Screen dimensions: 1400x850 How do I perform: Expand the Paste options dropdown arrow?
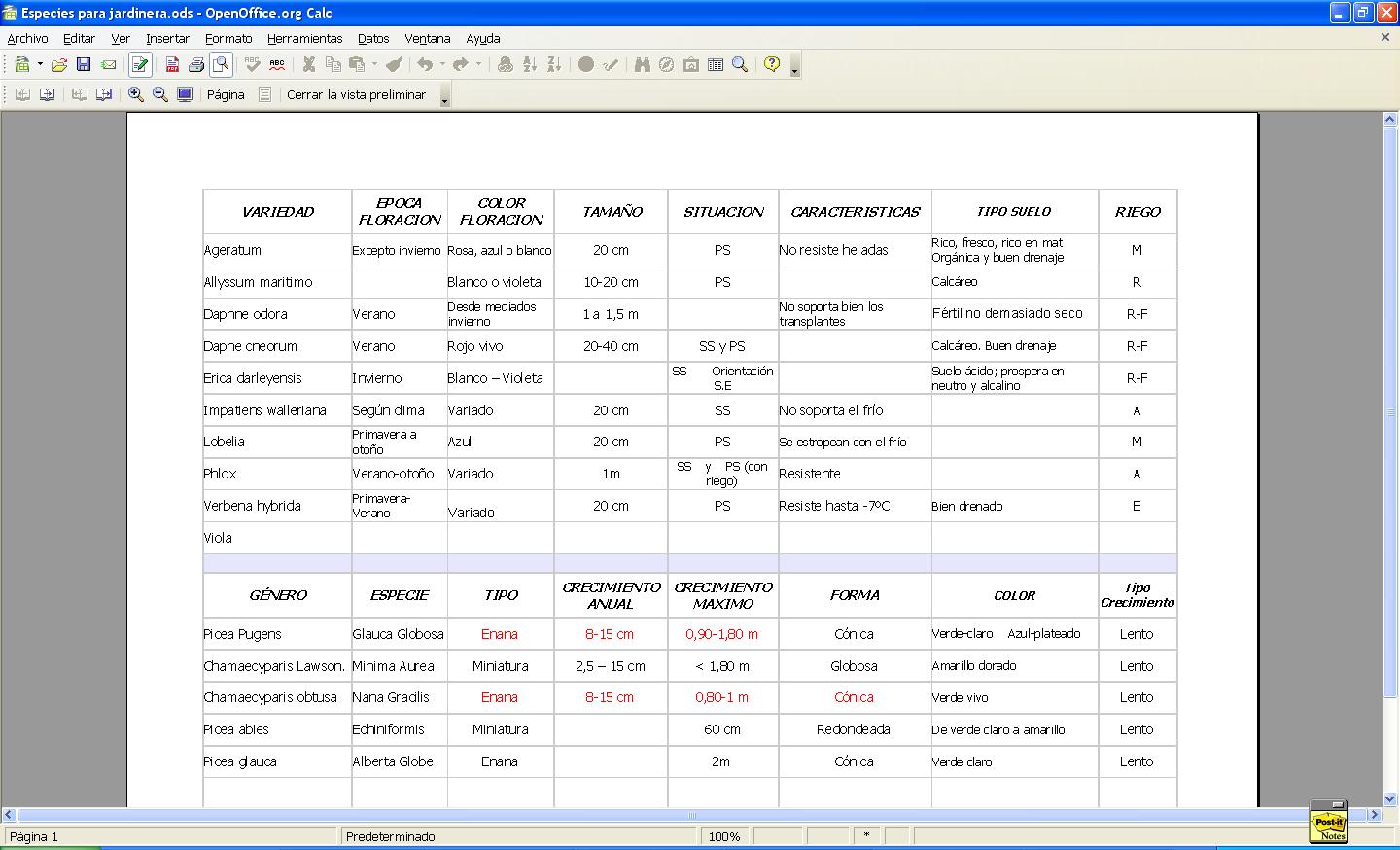click(373, 65)
